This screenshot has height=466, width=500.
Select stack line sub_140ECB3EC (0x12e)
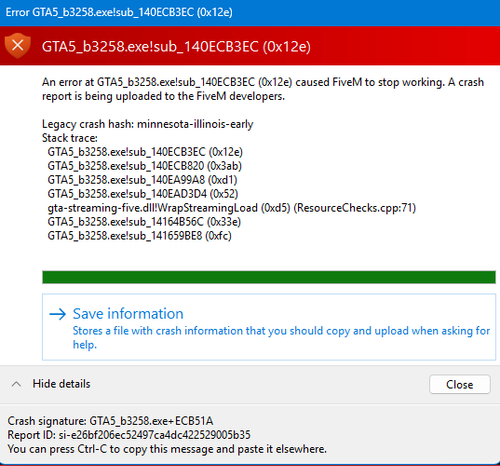point(145,152)
